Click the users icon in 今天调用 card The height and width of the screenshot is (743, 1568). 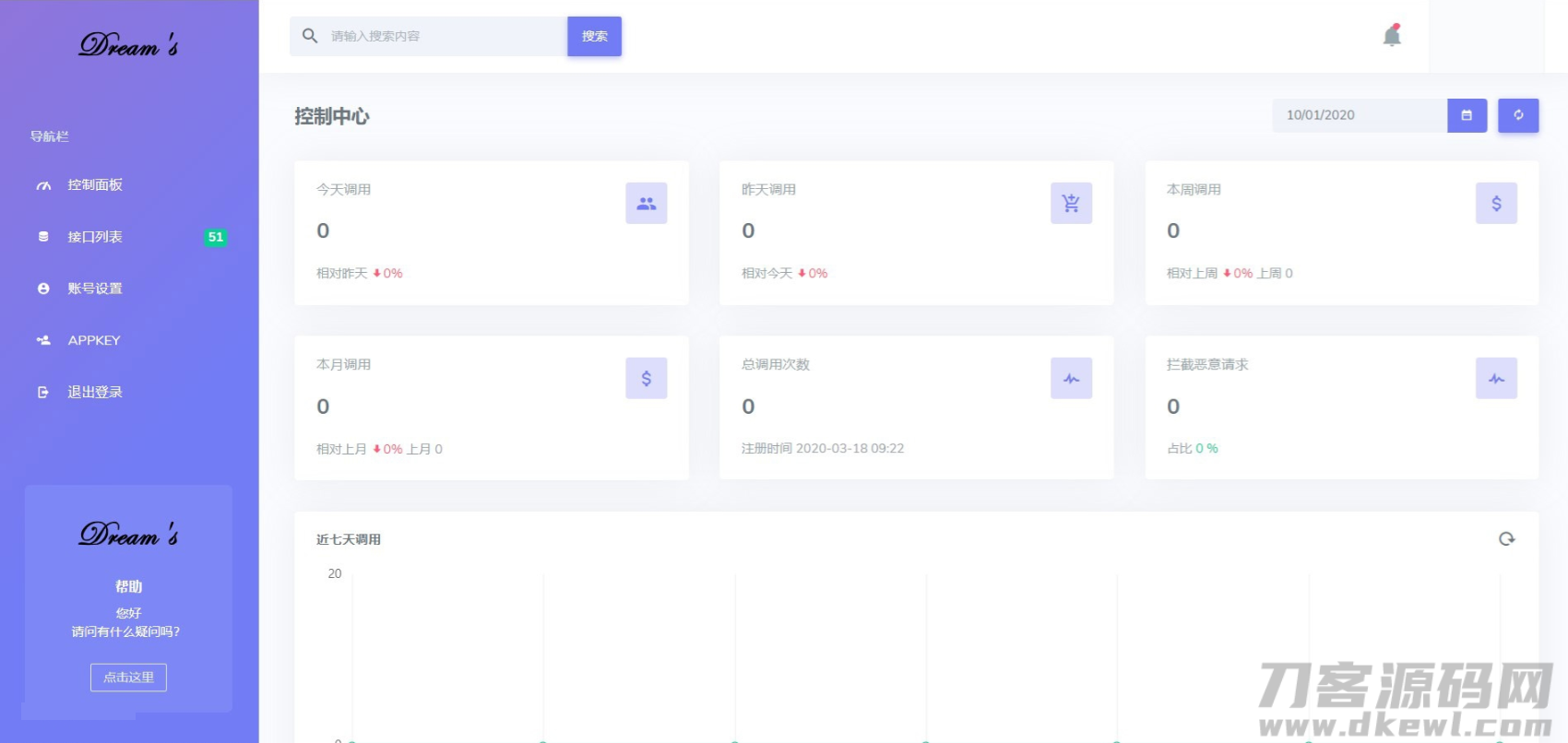(x=646, y=203)
